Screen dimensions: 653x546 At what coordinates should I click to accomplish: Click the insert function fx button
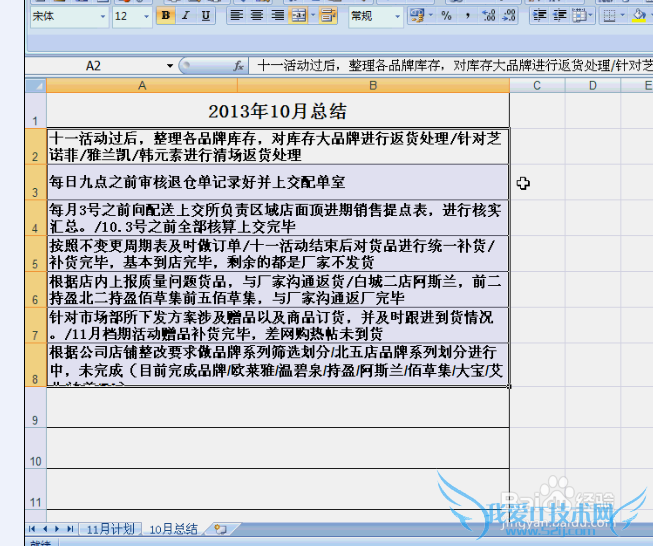[x=238, y=66]
